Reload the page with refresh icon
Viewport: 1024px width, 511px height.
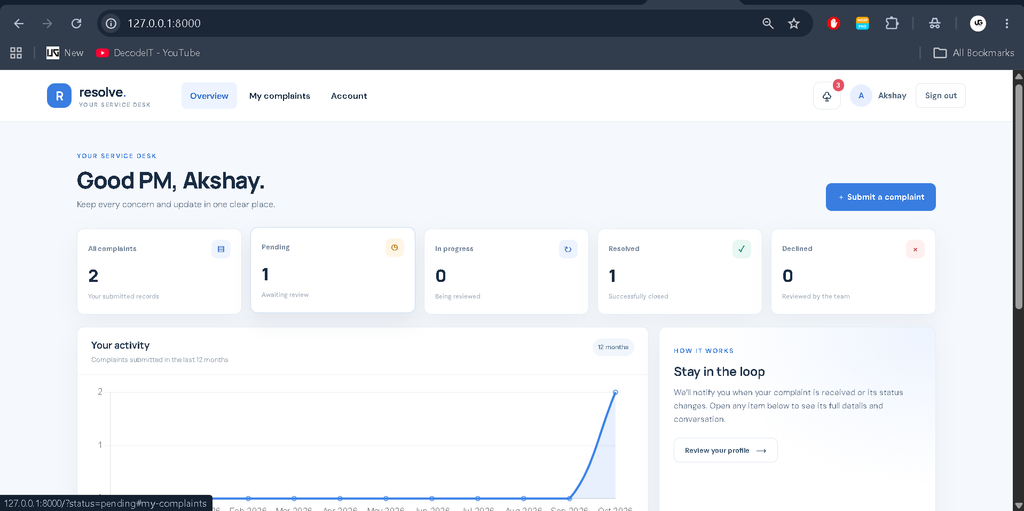click(x=76, y=24)
